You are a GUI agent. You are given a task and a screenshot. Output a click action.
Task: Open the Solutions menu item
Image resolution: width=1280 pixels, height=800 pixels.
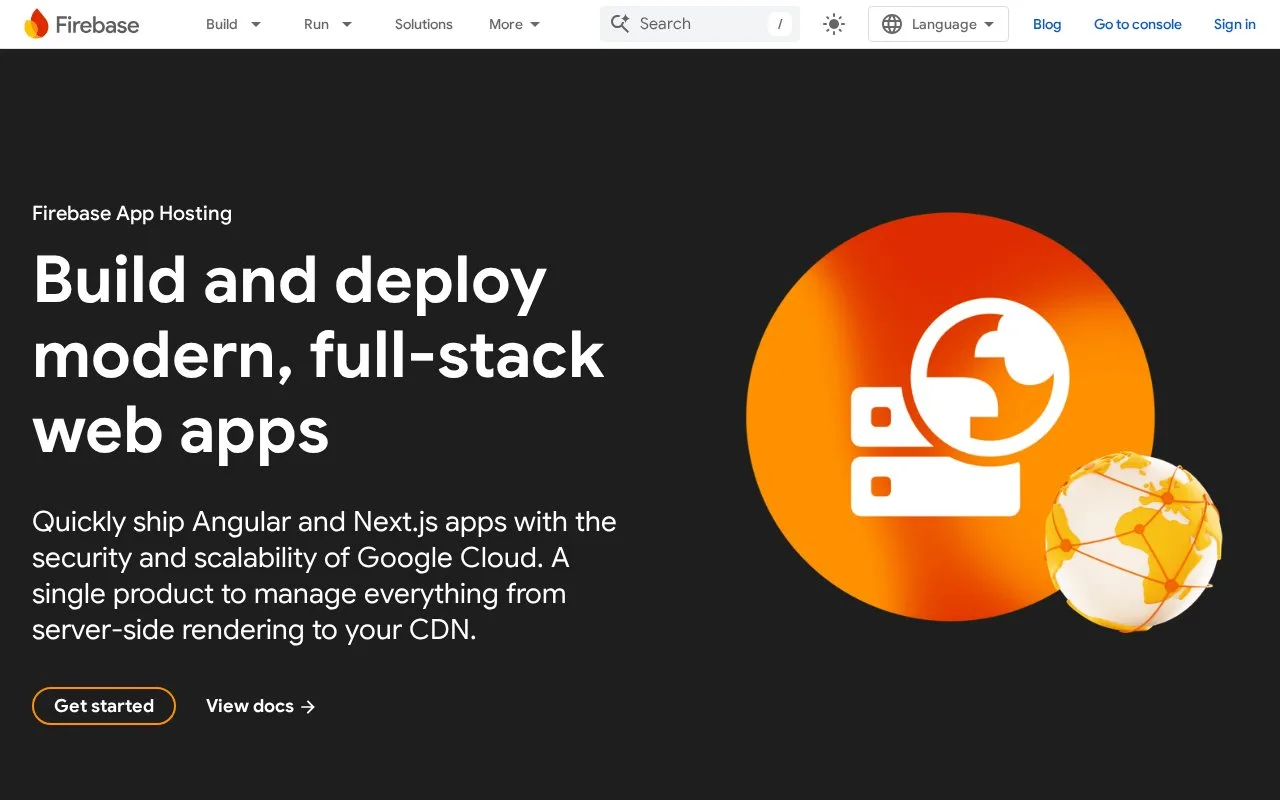pyautogui.click(x=424, y=24)
